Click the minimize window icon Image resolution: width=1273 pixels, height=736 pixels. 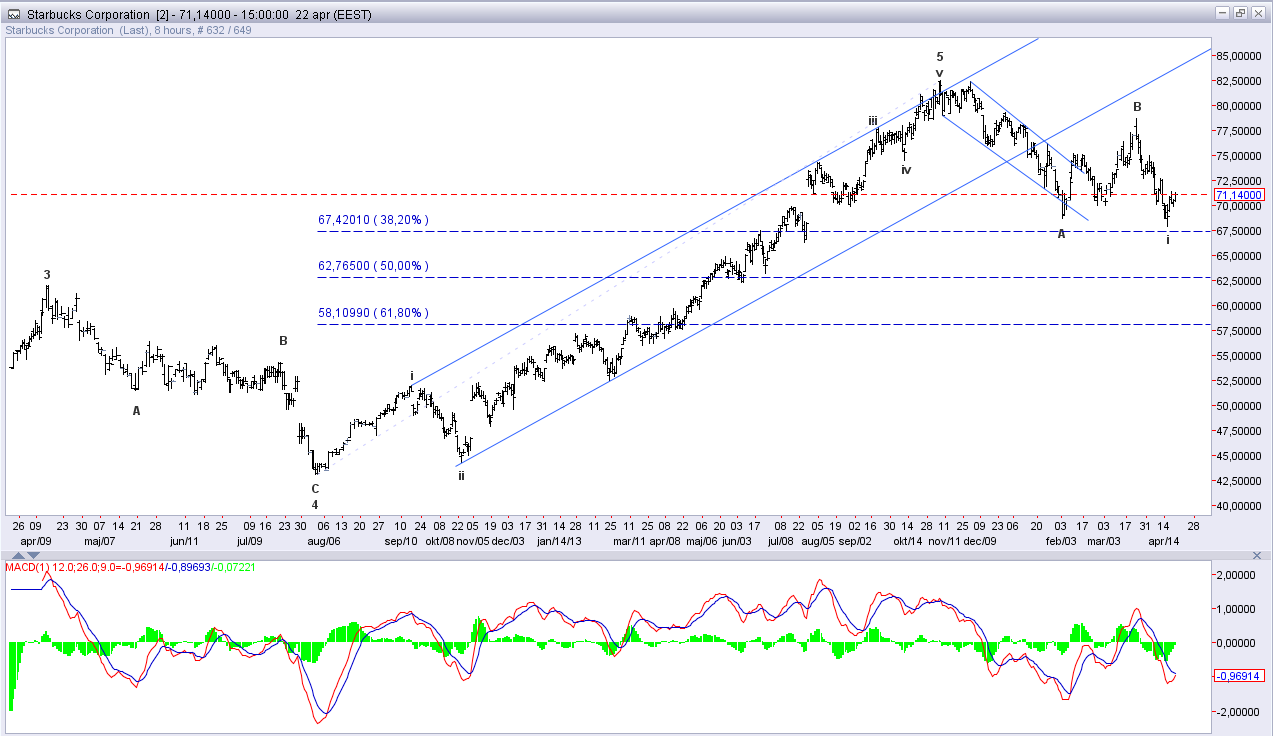pos(1223,13)
